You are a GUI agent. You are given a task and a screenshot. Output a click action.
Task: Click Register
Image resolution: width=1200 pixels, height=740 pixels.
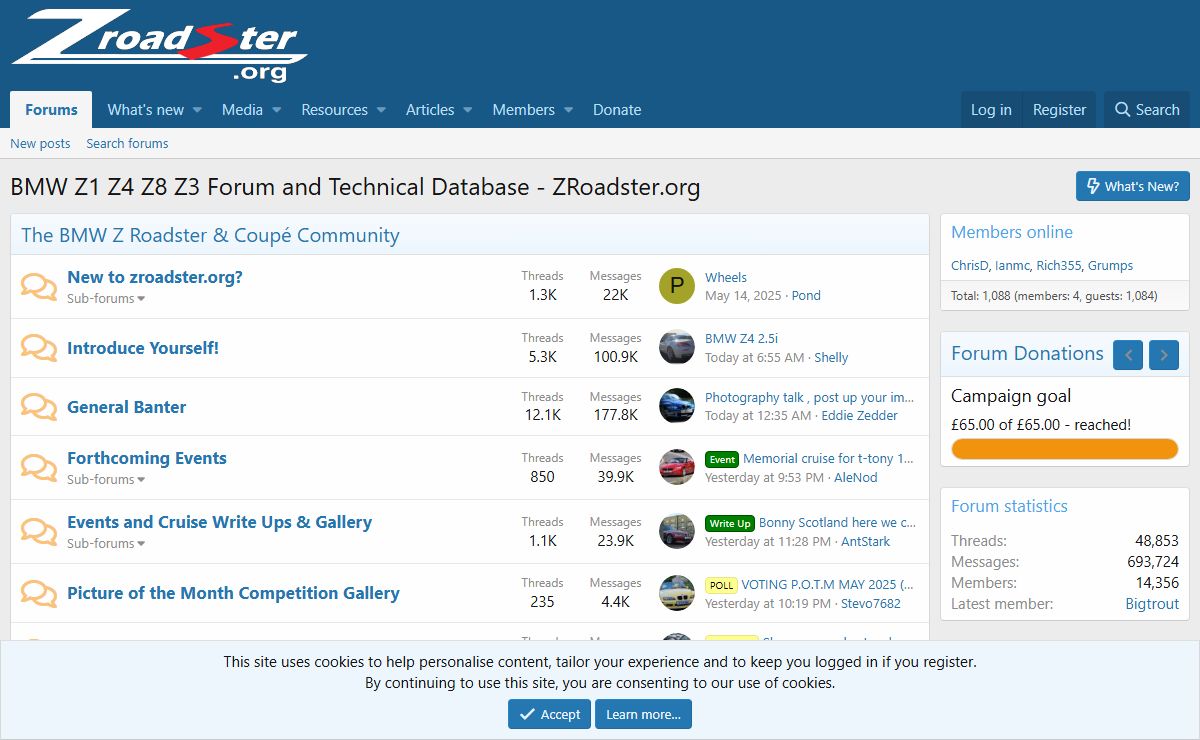coord(1059,110)
